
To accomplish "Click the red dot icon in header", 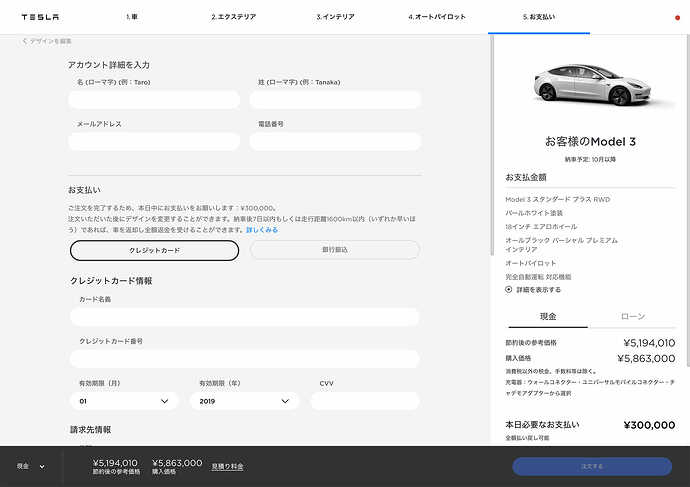I will pos(677,18).
